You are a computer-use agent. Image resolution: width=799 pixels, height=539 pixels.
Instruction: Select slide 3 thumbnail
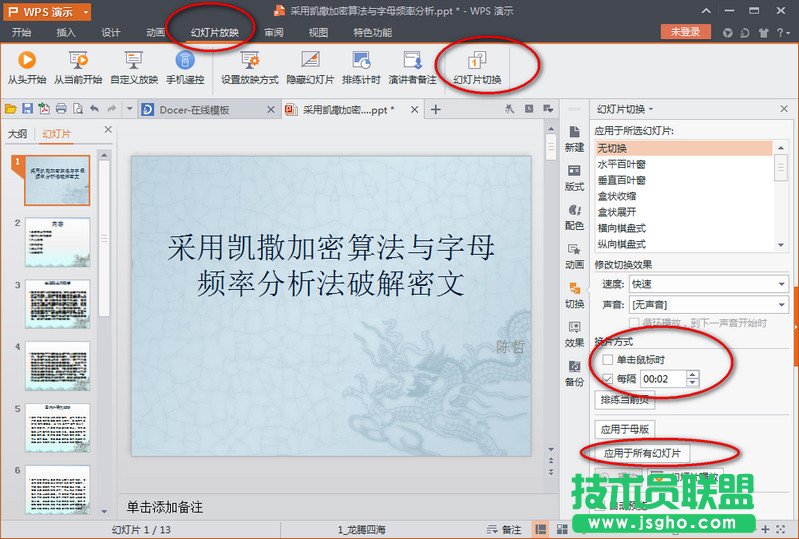(58, 304)
